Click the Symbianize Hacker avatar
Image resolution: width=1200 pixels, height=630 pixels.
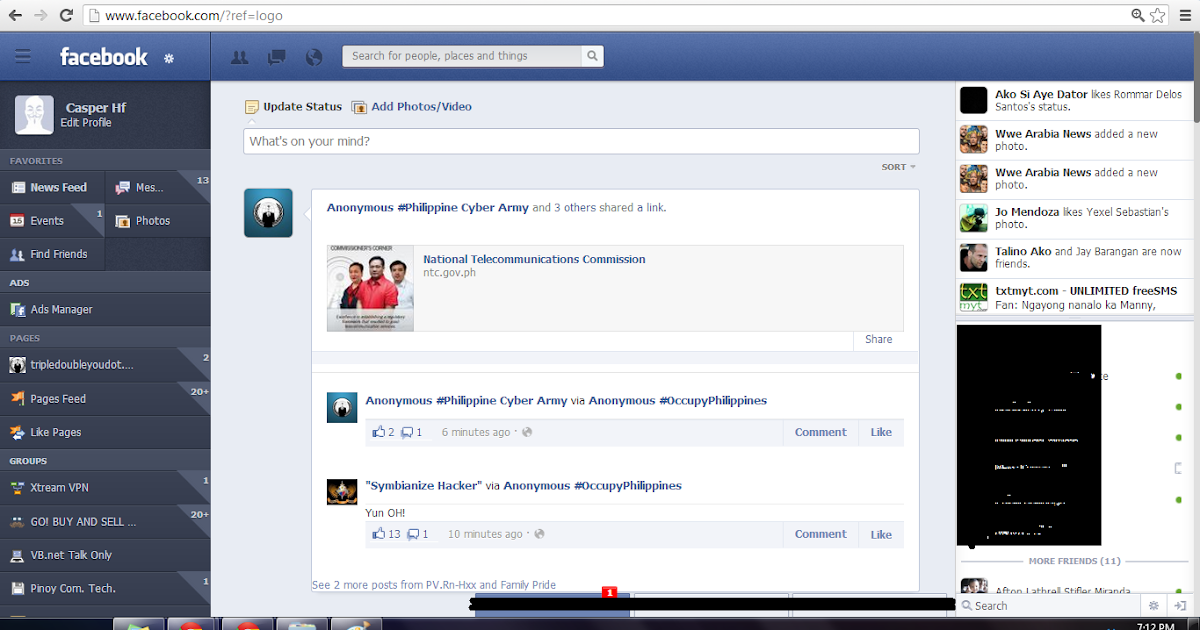(x=342, y=492)
